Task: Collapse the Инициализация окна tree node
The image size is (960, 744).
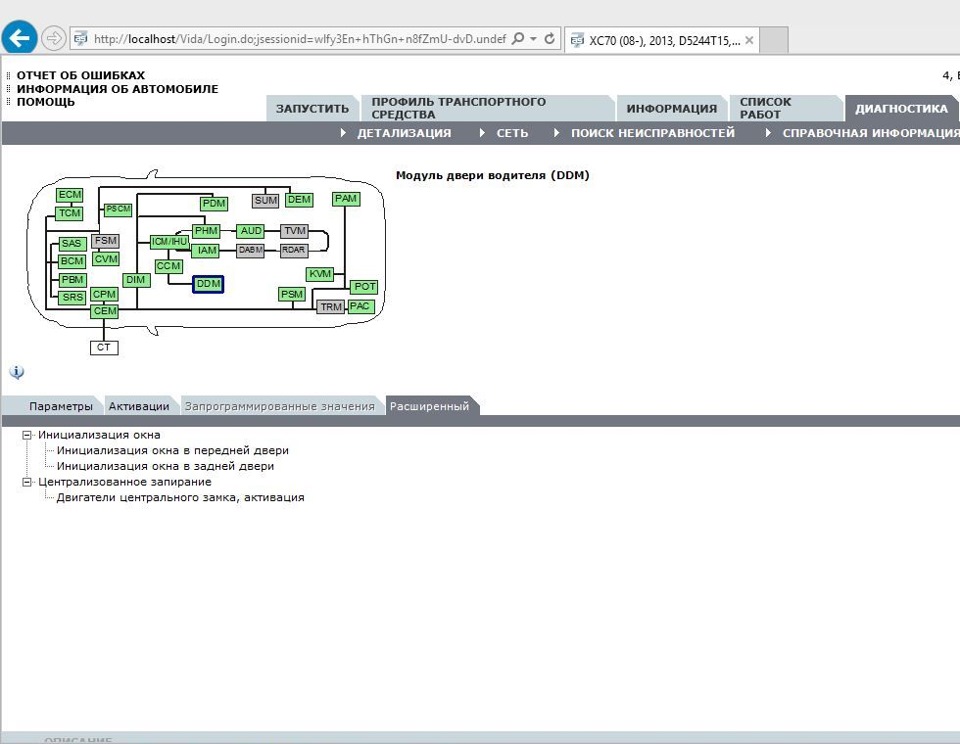Action: [26, 435]
